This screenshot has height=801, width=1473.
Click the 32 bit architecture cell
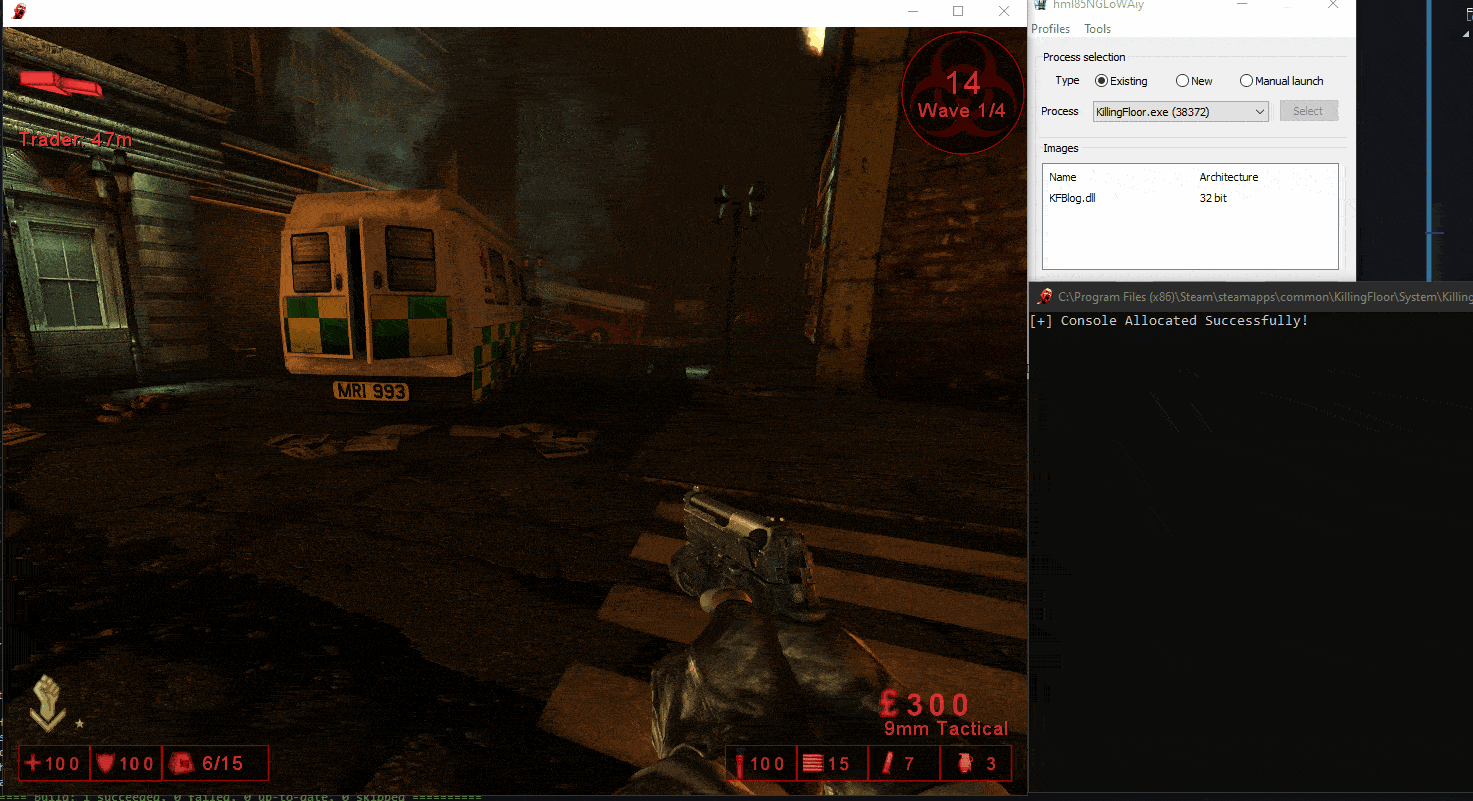tap(1213, 198)
